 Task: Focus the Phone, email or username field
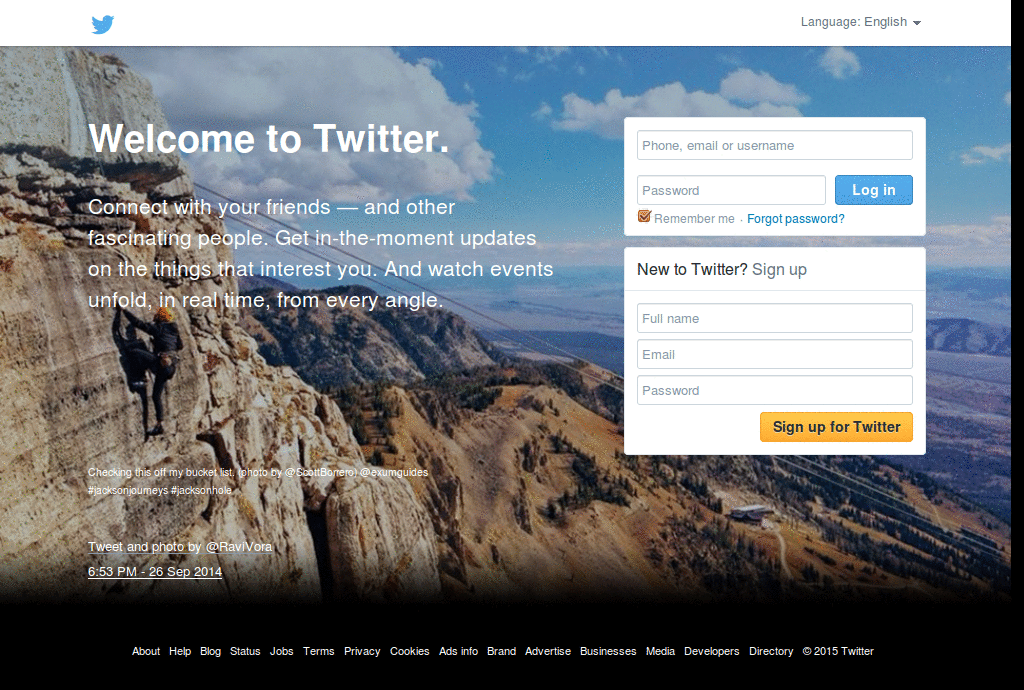(775, 145)
